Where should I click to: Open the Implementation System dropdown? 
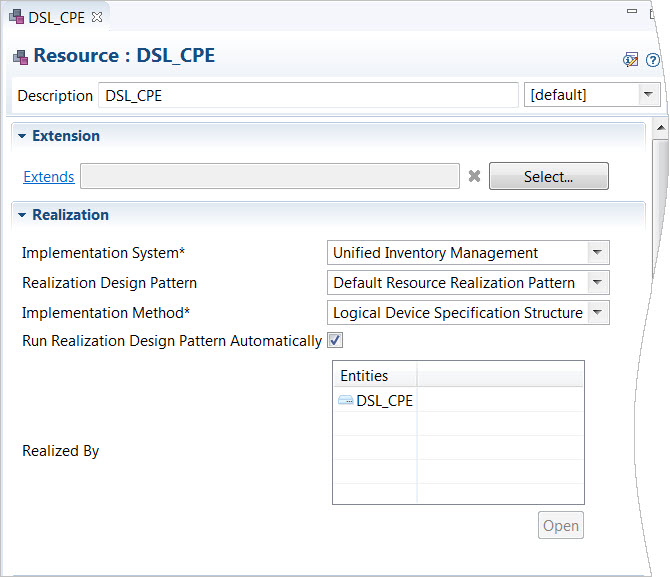pos(468,253)
